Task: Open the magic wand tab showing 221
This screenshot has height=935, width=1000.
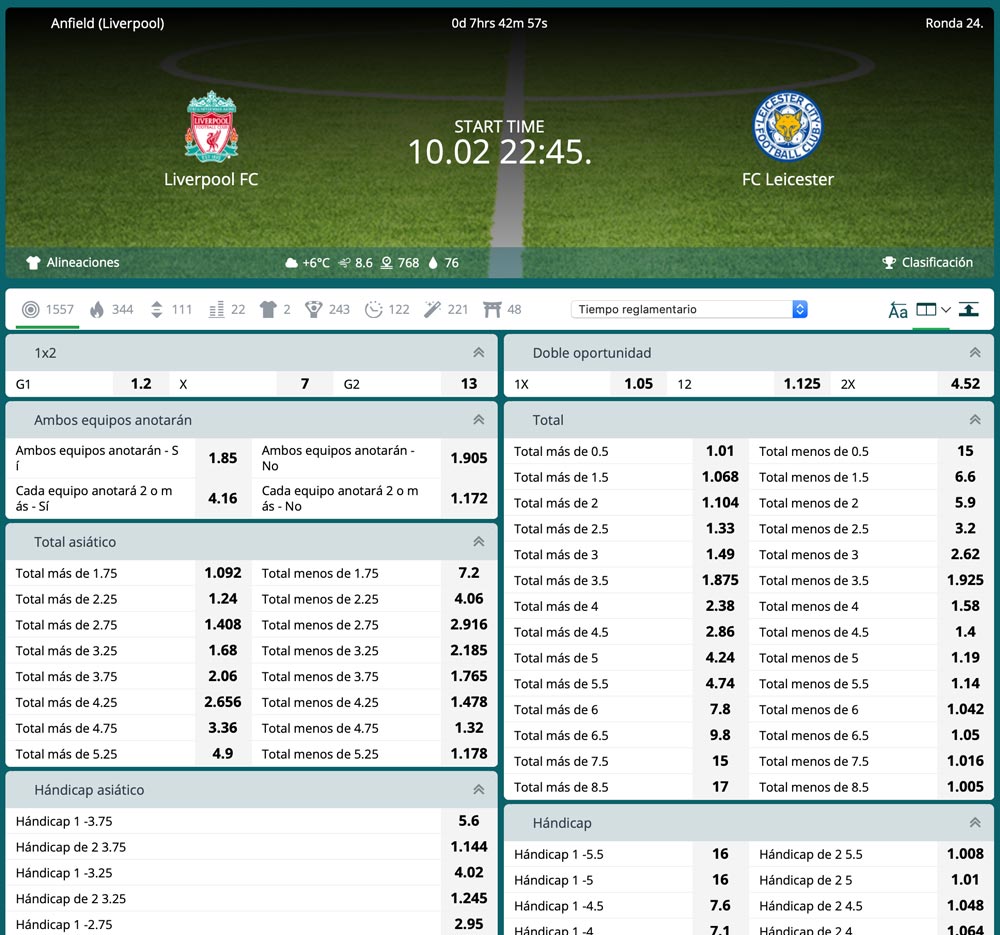Action: pyautogui.click(x=446, y=309)
